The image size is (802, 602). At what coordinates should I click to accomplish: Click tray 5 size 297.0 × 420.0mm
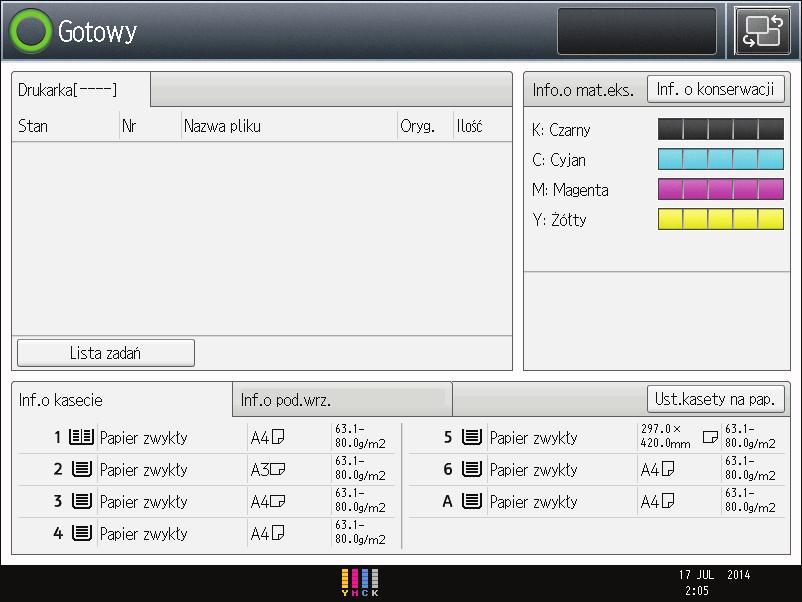(665, 436)
